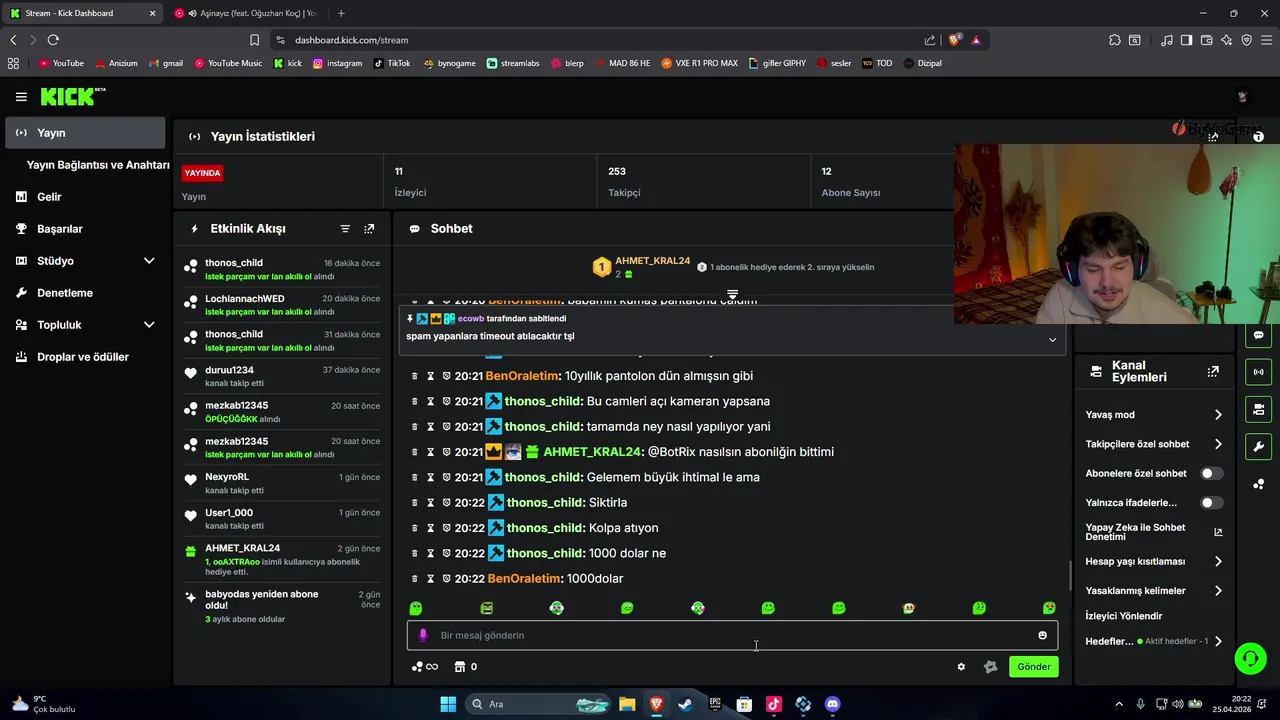Open the YouTube Music bookmark
This screenshot has width=1280, height=720.
click(x=228, y=63)
